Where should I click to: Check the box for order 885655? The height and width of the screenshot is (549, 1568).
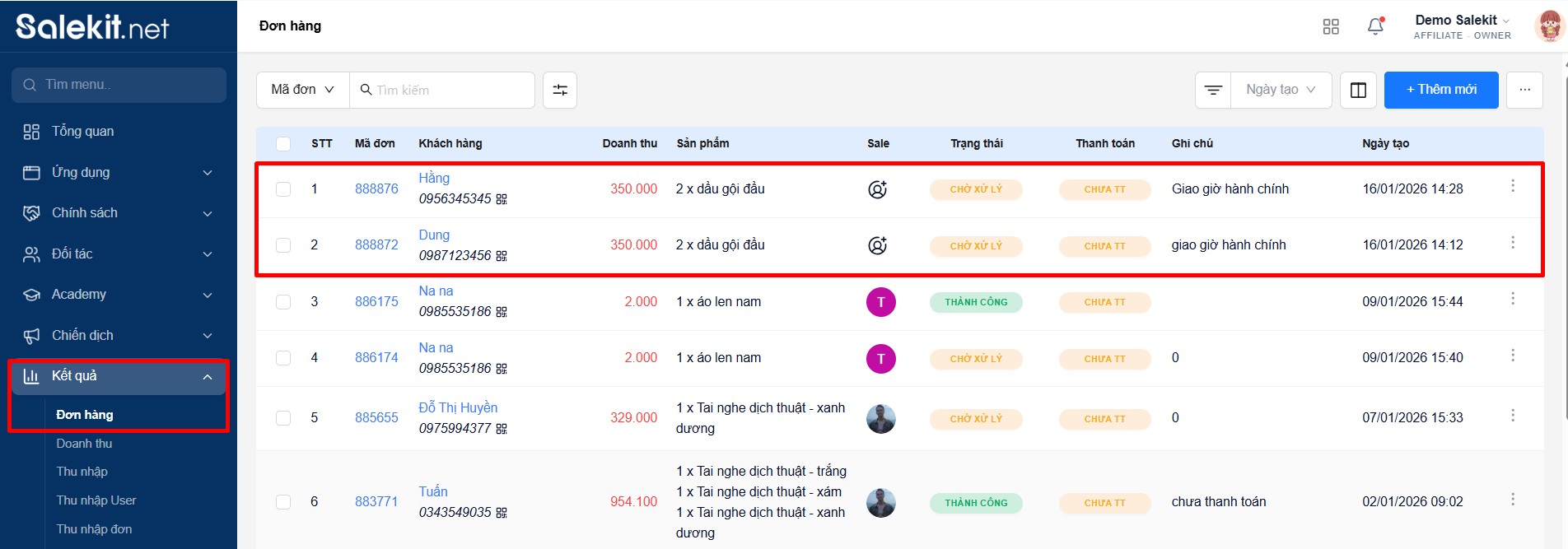point(283,418)
